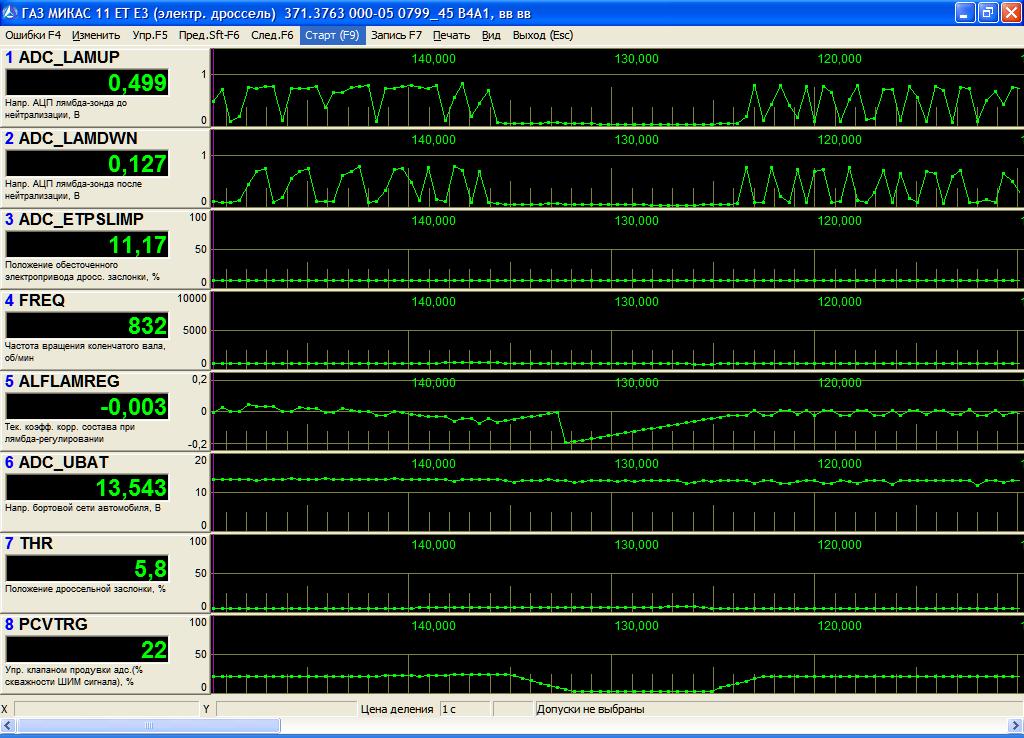
Task: Go to previous page with Пред.Sft-F6
Action: coord(209,35)
